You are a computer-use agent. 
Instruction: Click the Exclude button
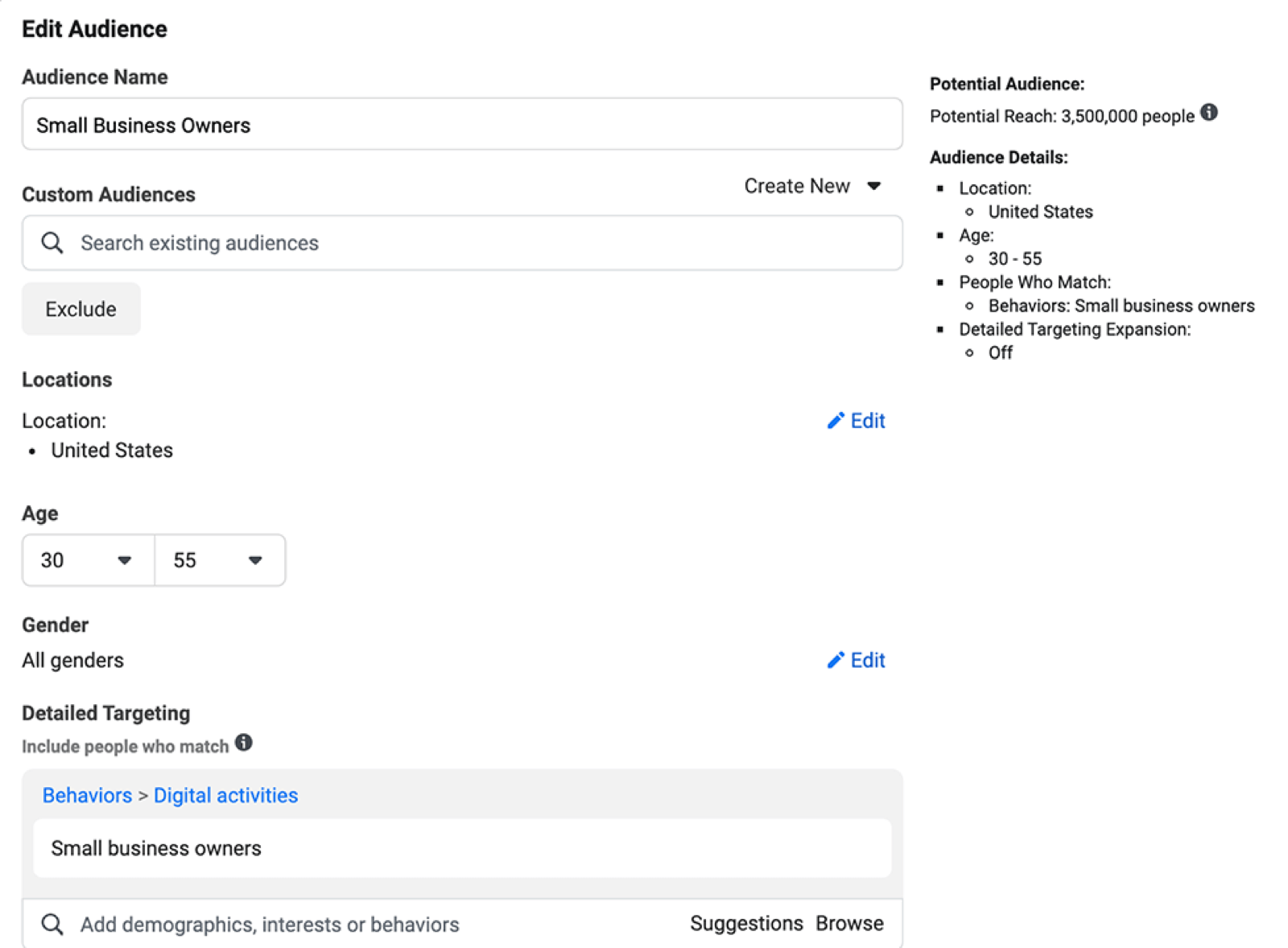point(80,308)
